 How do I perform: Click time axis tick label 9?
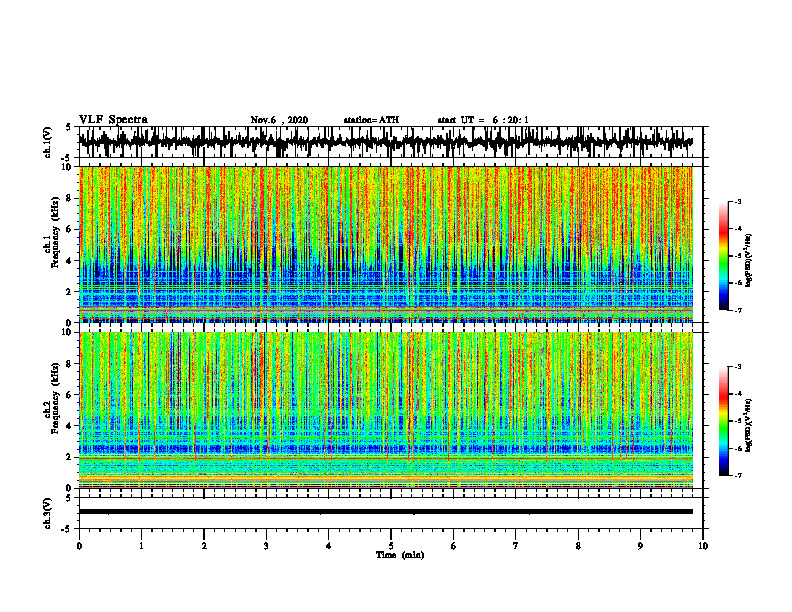tap(640, 546)
